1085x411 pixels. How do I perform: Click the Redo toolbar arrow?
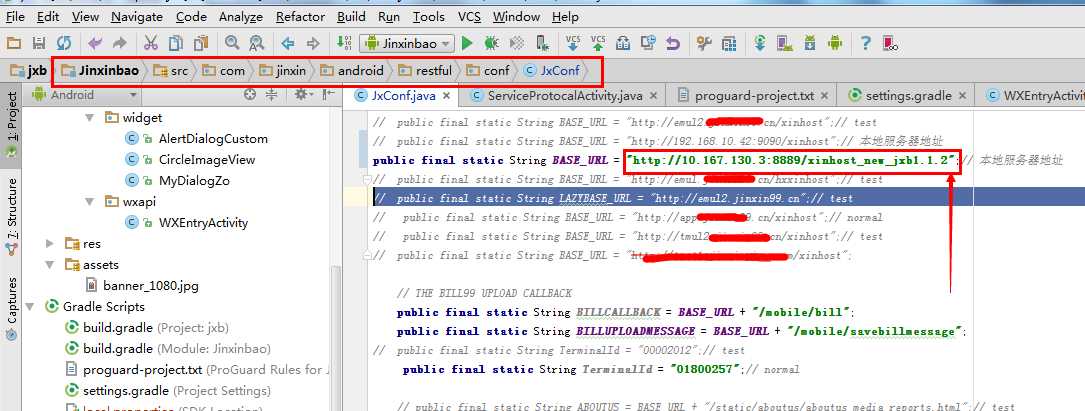point(120,43)
